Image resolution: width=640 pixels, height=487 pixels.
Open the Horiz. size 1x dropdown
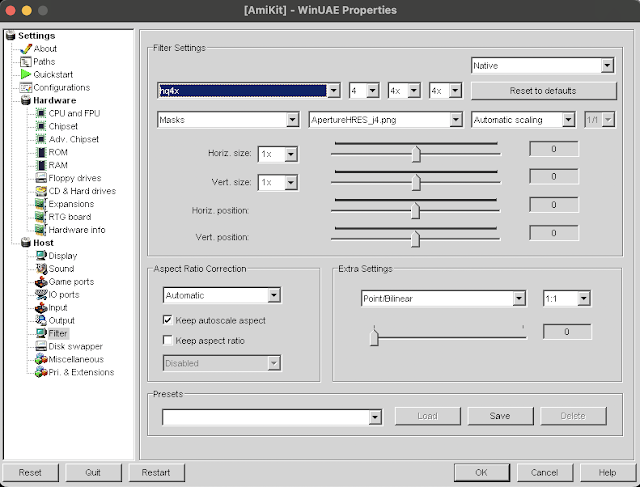click(x=291, y=154)
